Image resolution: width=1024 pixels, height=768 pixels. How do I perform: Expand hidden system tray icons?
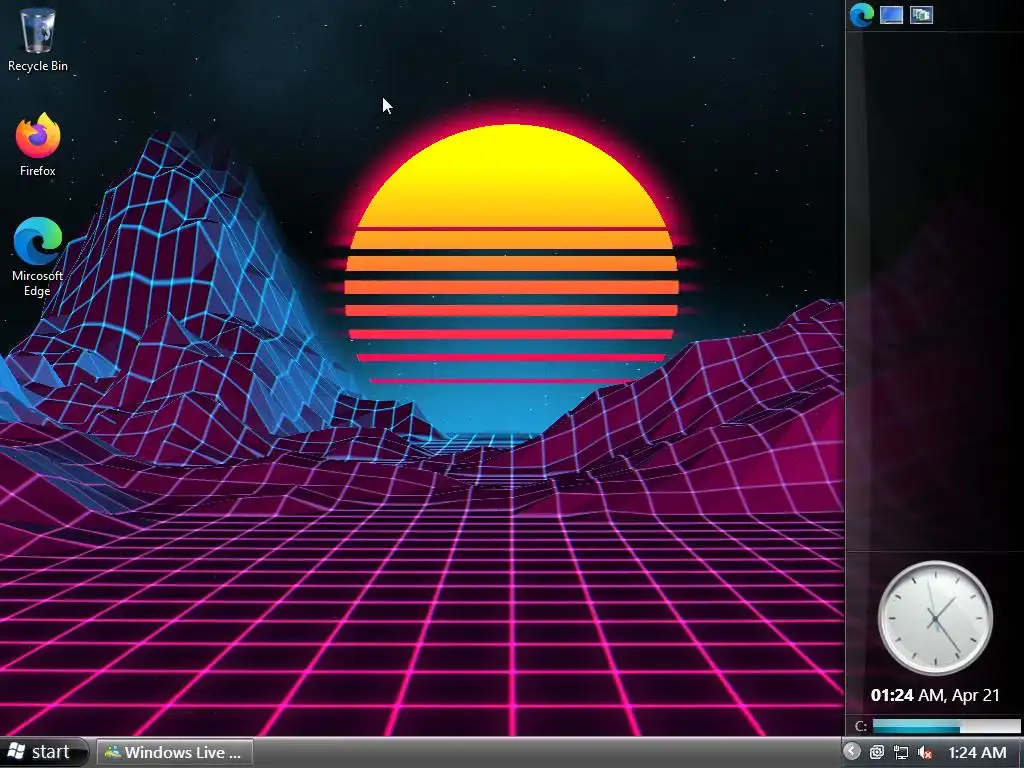click(852, 752)
